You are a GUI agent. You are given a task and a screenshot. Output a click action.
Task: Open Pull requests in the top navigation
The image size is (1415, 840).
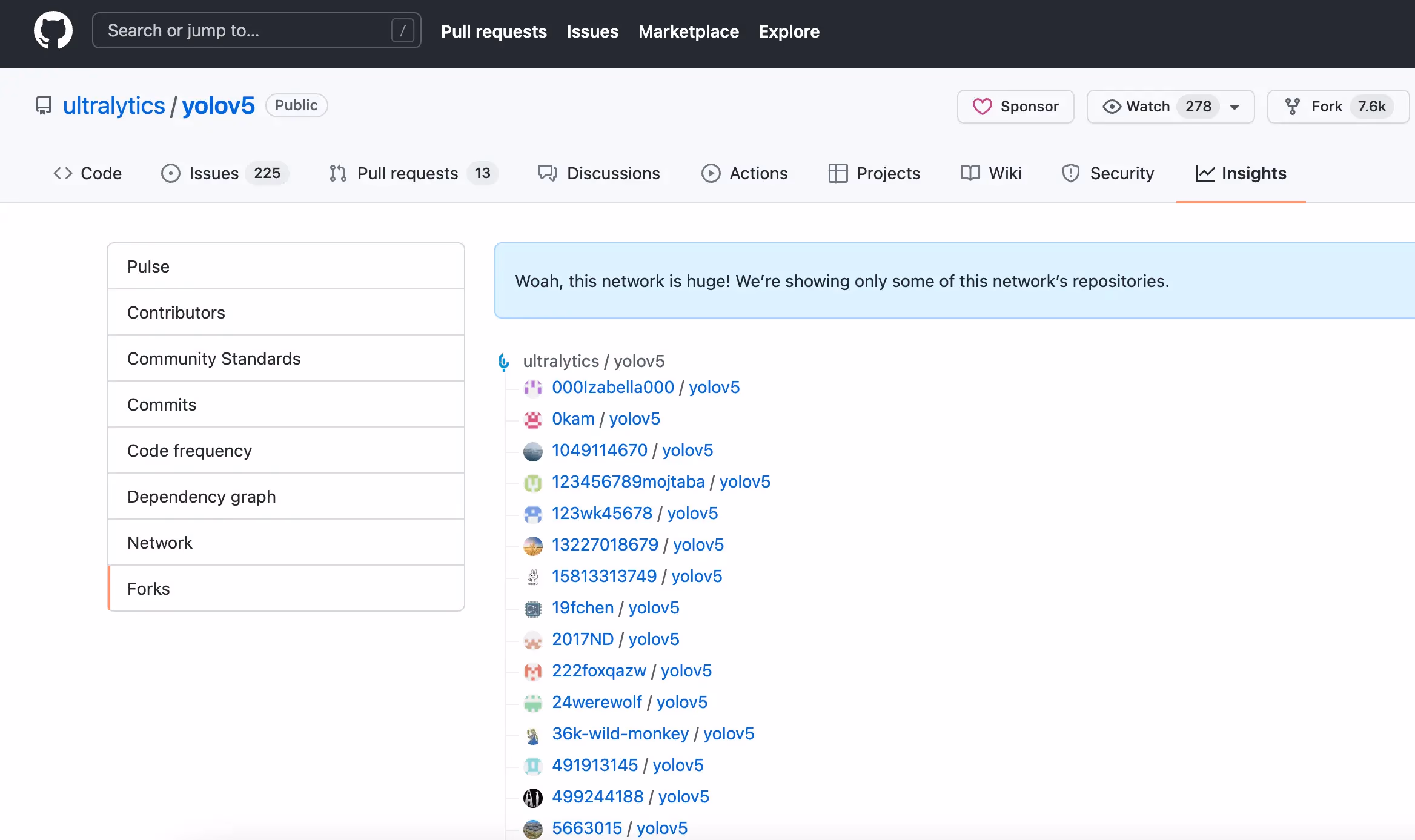pyautogui.click(x=494, y=31)
